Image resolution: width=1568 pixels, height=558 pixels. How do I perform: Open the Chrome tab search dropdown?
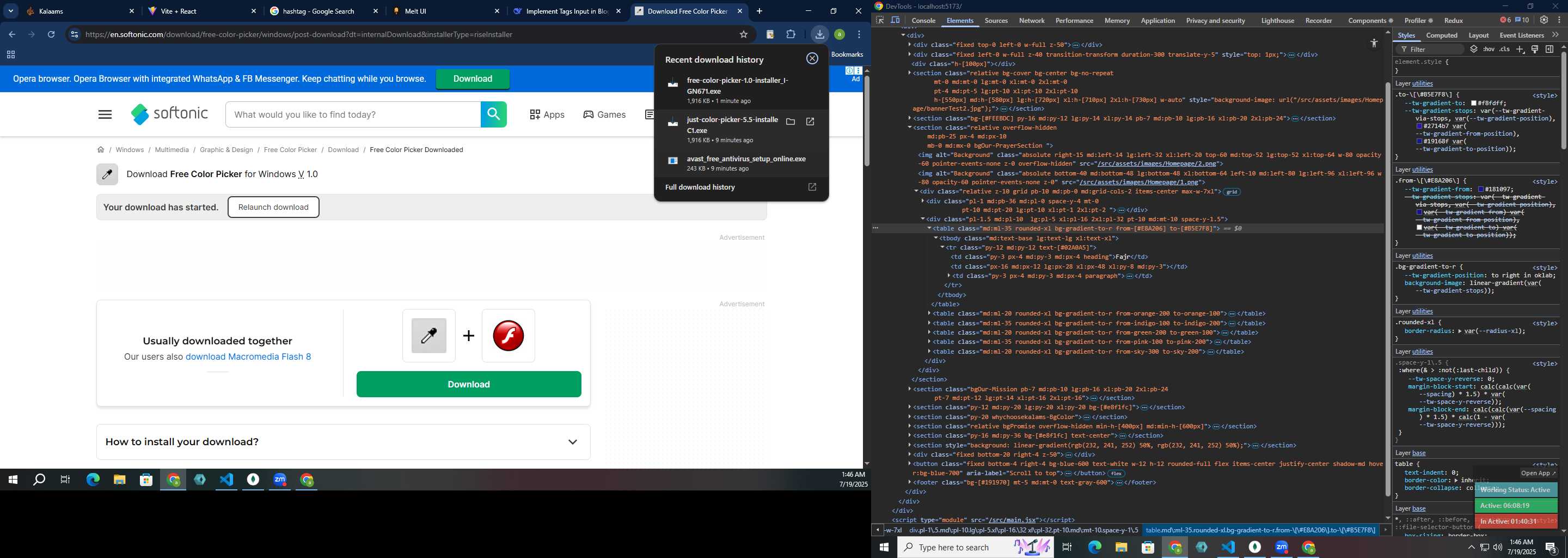pyautogui.click(x=10, y=11)
